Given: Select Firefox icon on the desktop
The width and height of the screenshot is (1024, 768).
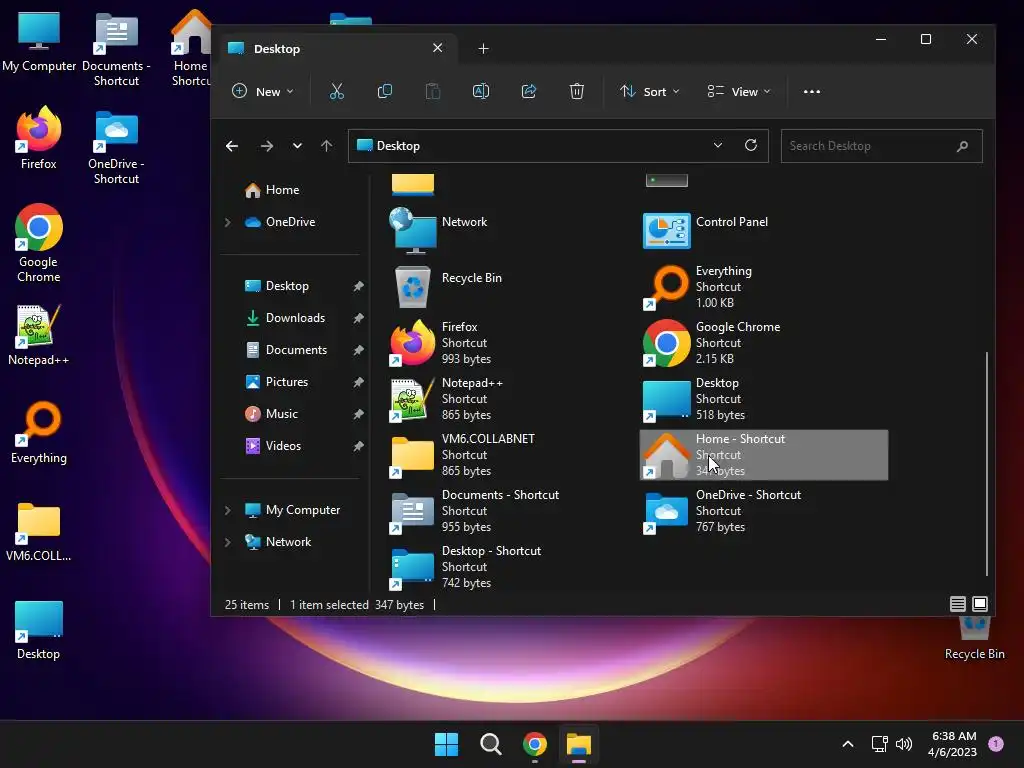Looking at the screenshot, I should 39,138.
